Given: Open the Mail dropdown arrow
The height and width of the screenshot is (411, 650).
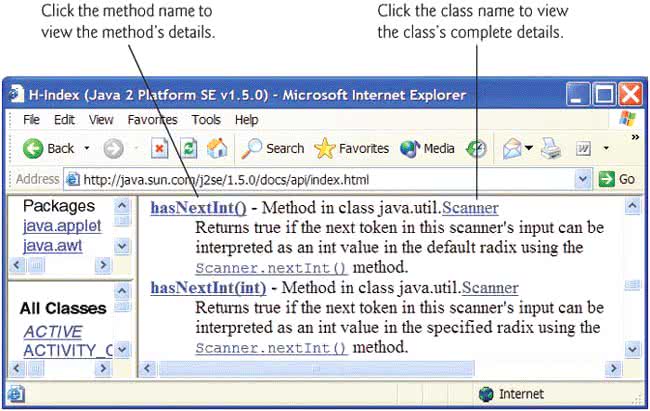Looking at the screenshot, I should coord(529,148).
